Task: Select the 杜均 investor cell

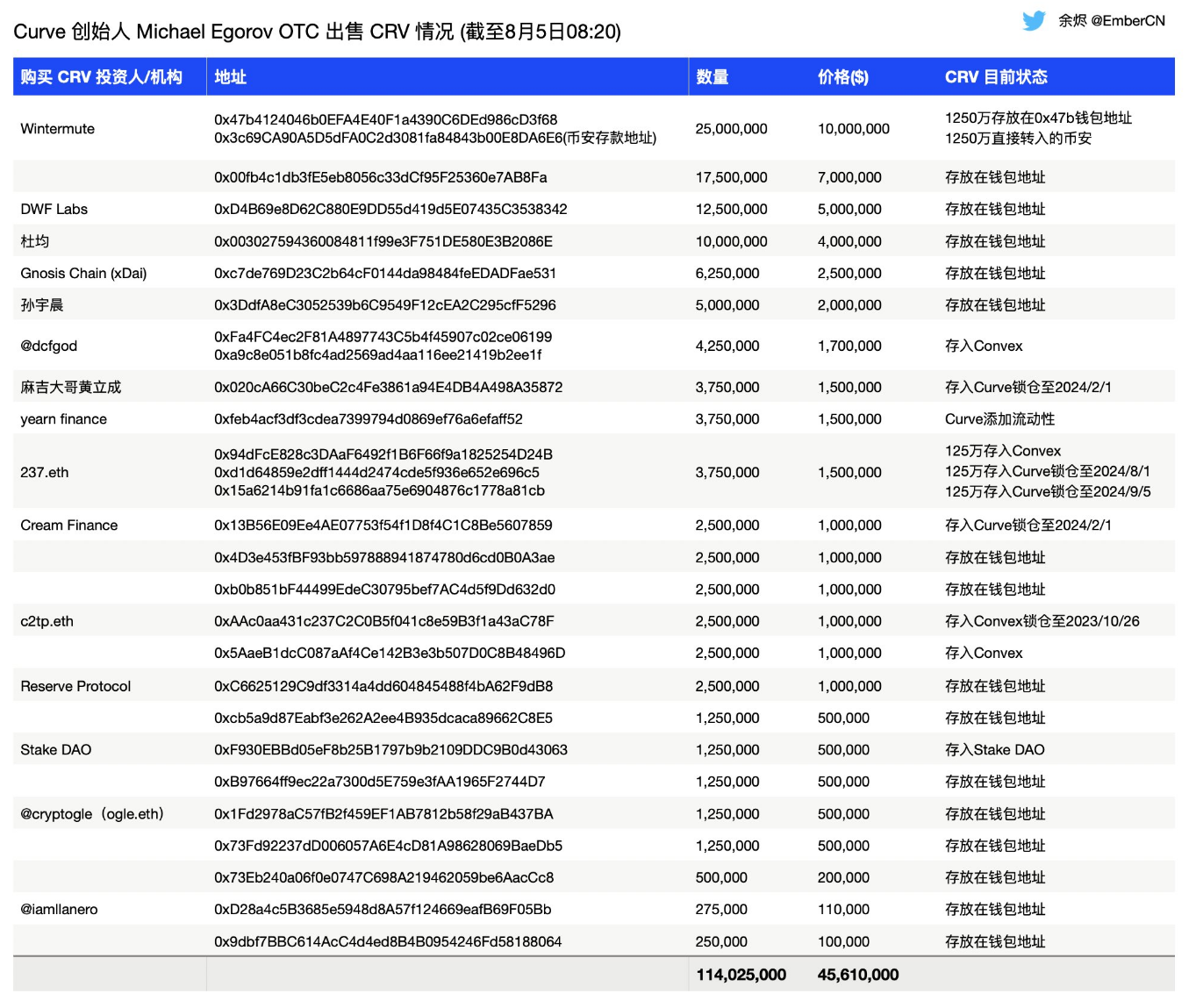Action: pyautogui.click(x=34, y=241)
